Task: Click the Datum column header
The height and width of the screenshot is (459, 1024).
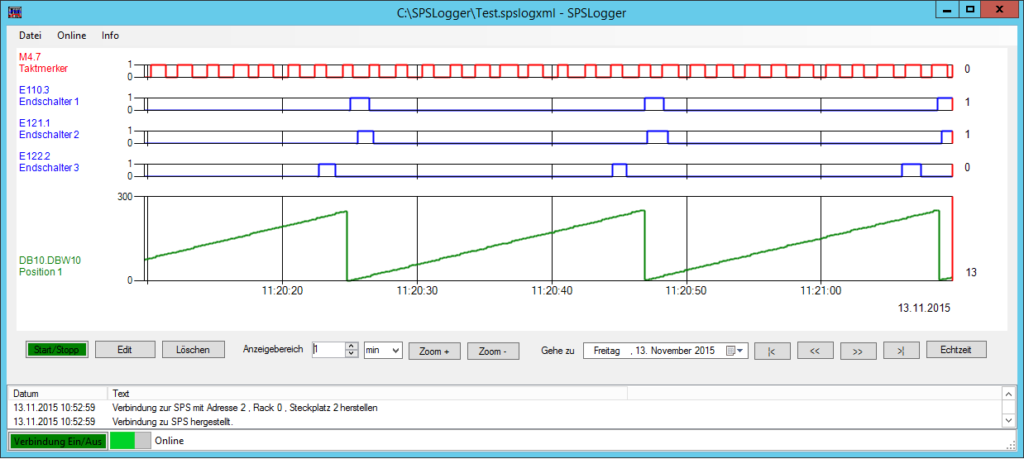Action: (x=57, y=394)
